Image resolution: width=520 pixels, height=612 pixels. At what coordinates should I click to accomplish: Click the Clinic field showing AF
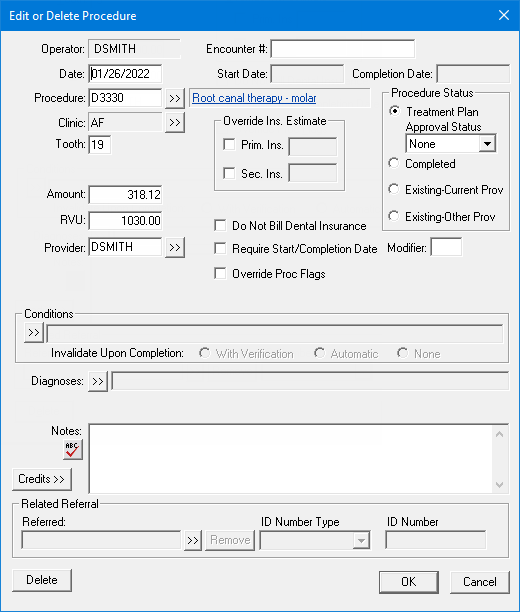tap(125, 123)
